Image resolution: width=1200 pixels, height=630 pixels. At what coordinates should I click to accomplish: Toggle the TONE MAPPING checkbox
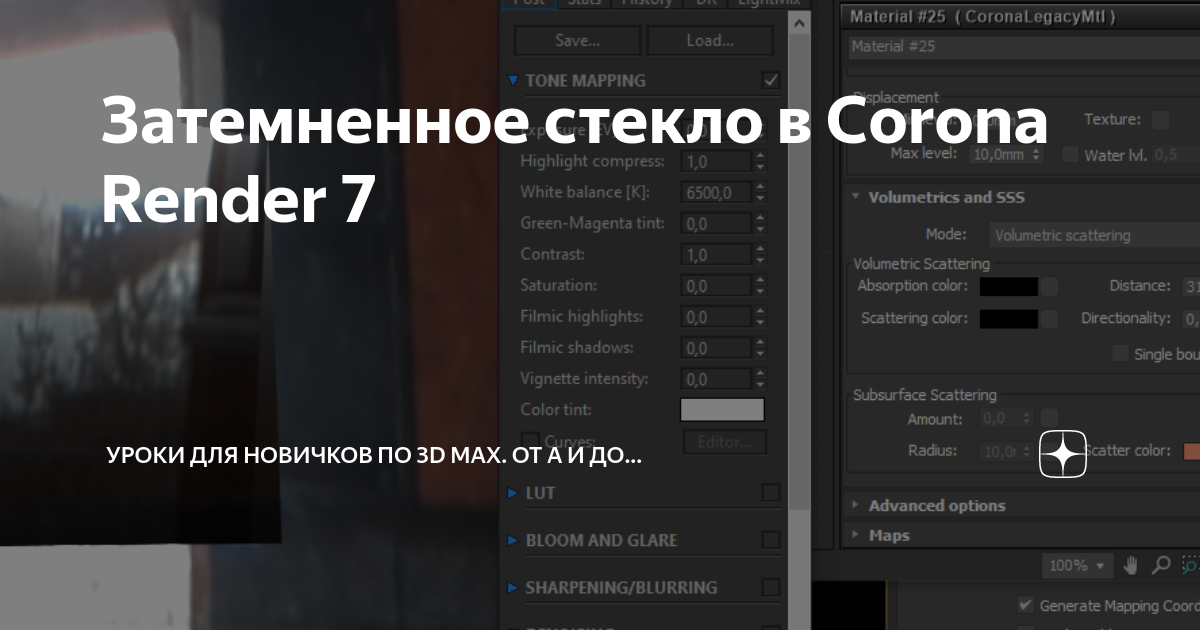click(770, 80)
